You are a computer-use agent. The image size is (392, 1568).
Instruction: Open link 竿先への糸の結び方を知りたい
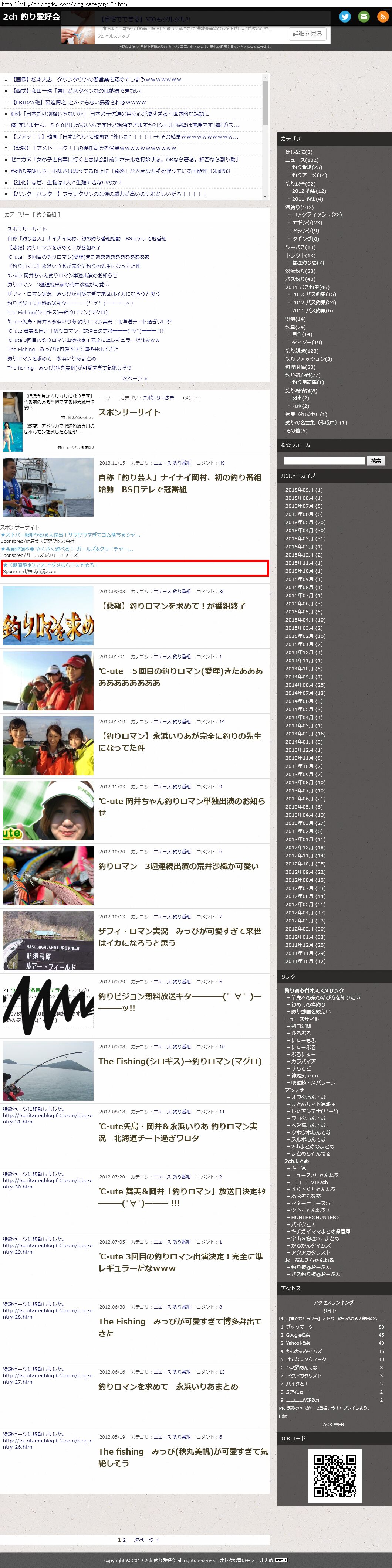326,997
